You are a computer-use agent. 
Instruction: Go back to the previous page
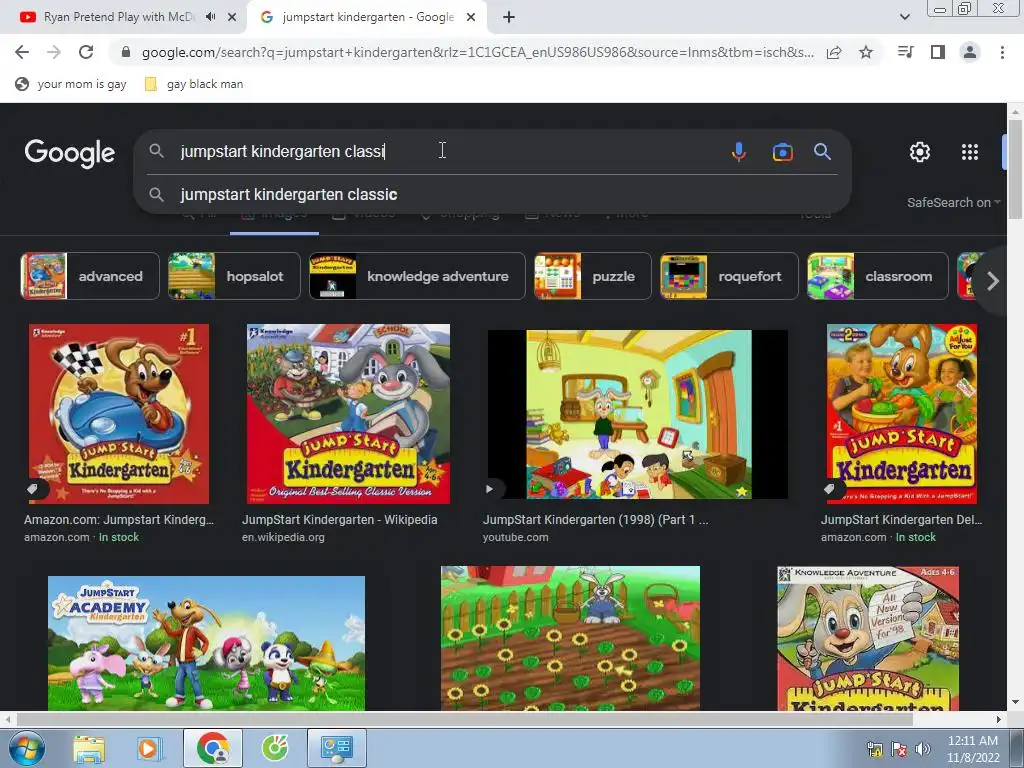(22, 52)
